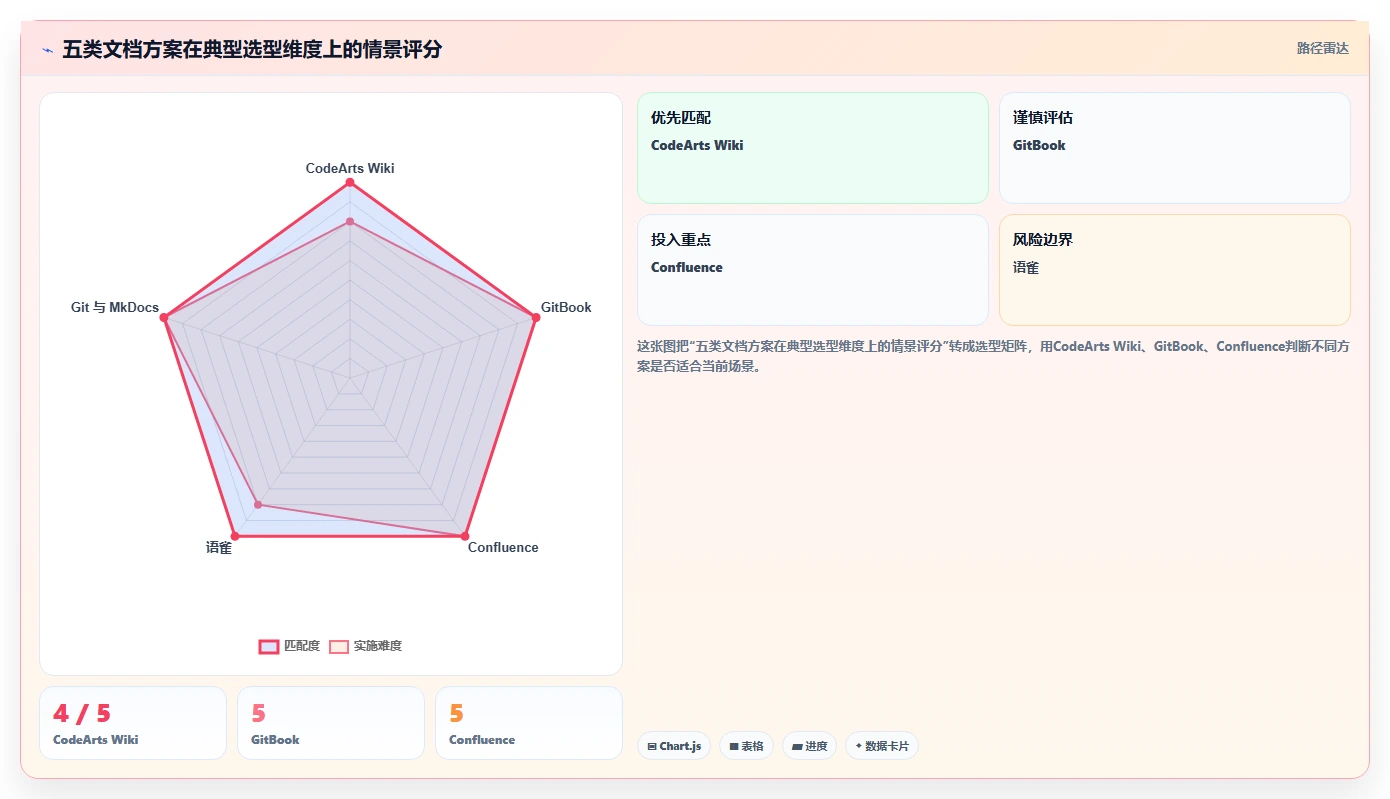This screenshot has height=799, width=1390.
Task: Click the description paragraph starting 这张图把
Action: pos(993,356)
